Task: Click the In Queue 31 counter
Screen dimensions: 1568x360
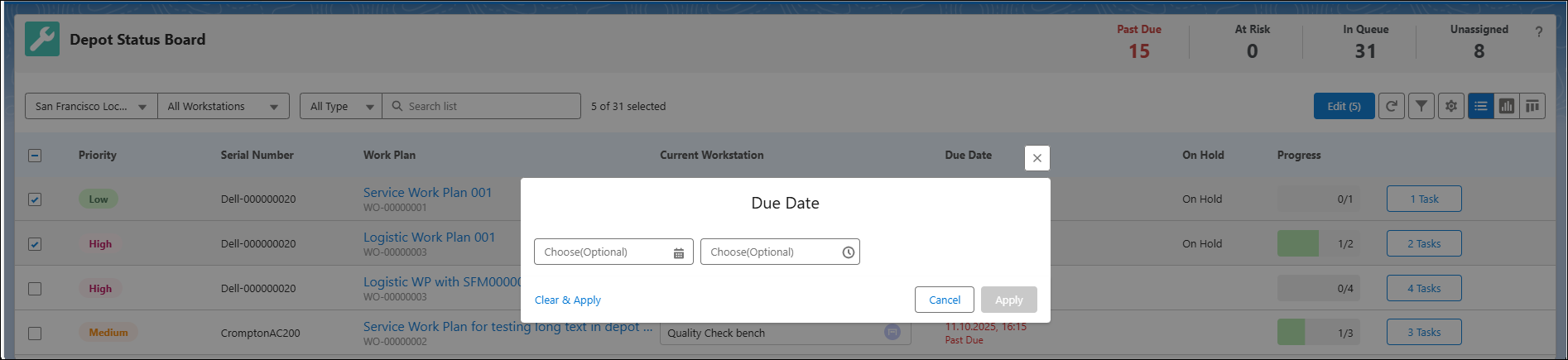Action: tap(1366, 41)
